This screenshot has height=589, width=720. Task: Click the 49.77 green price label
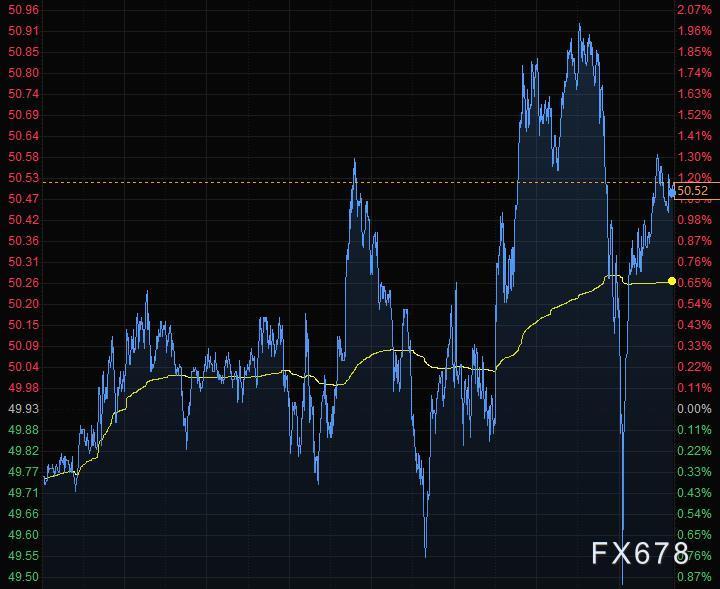[x=23, y=472]
